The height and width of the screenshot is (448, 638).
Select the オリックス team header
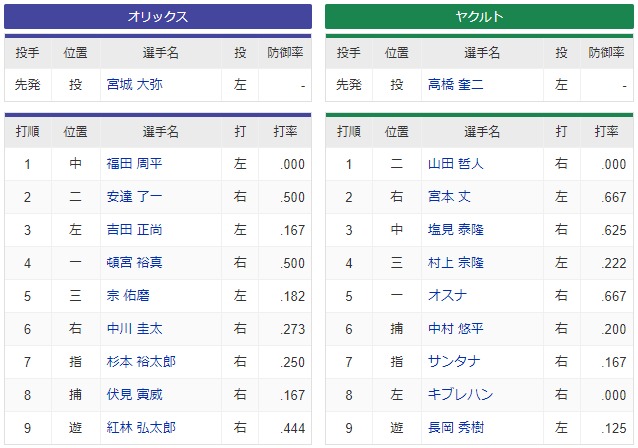click(x=158, y=17)
